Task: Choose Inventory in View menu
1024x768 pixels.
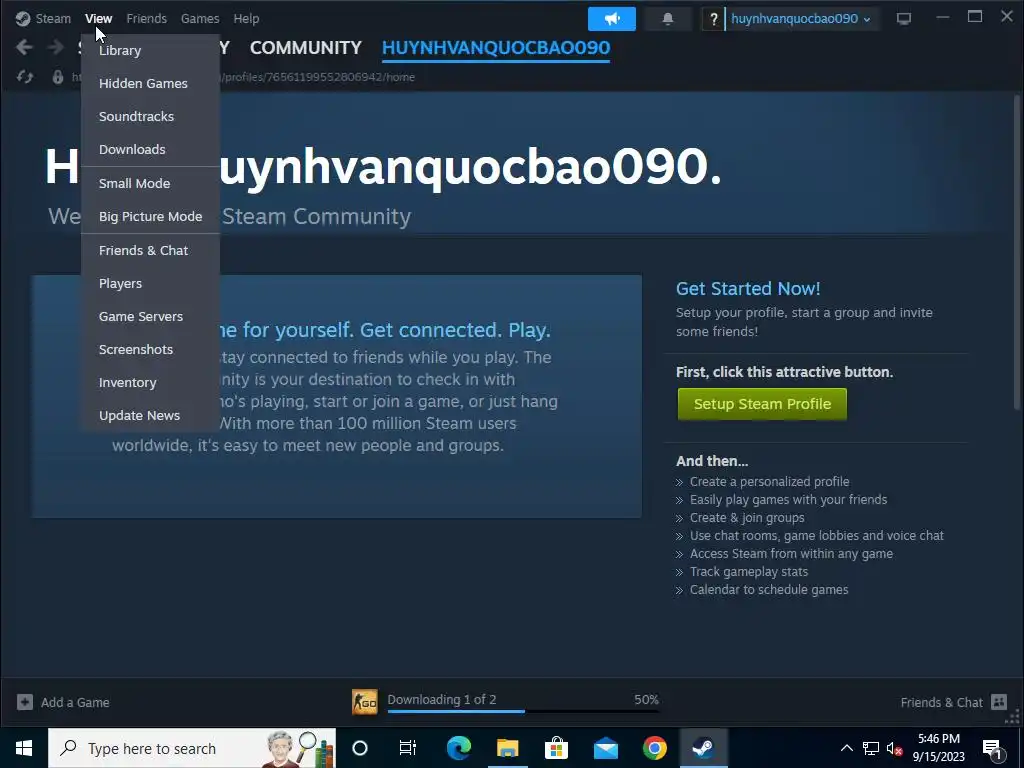Action: point(150,382)
